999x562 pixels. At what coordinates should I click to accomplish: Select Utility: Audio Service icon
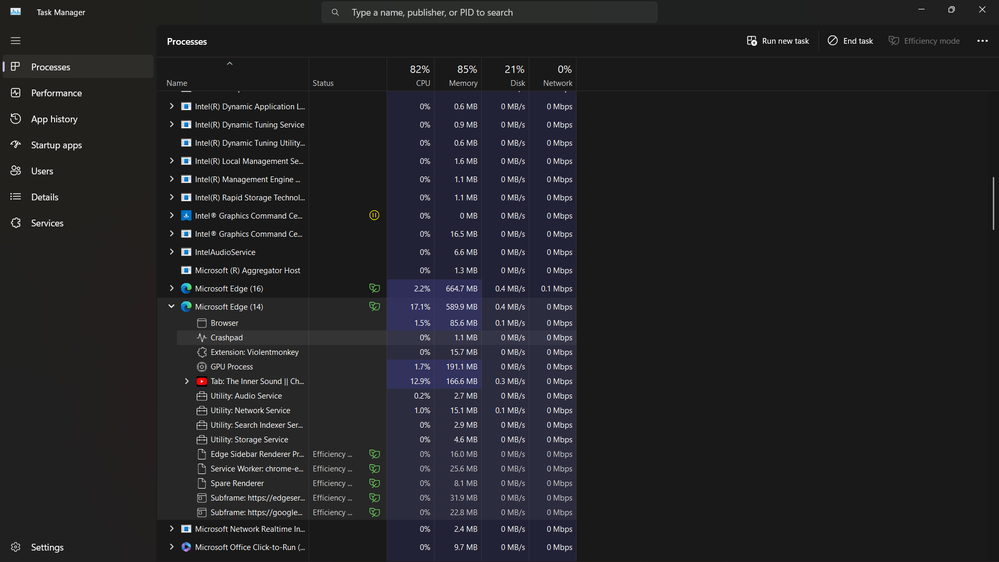click(201, 396)
